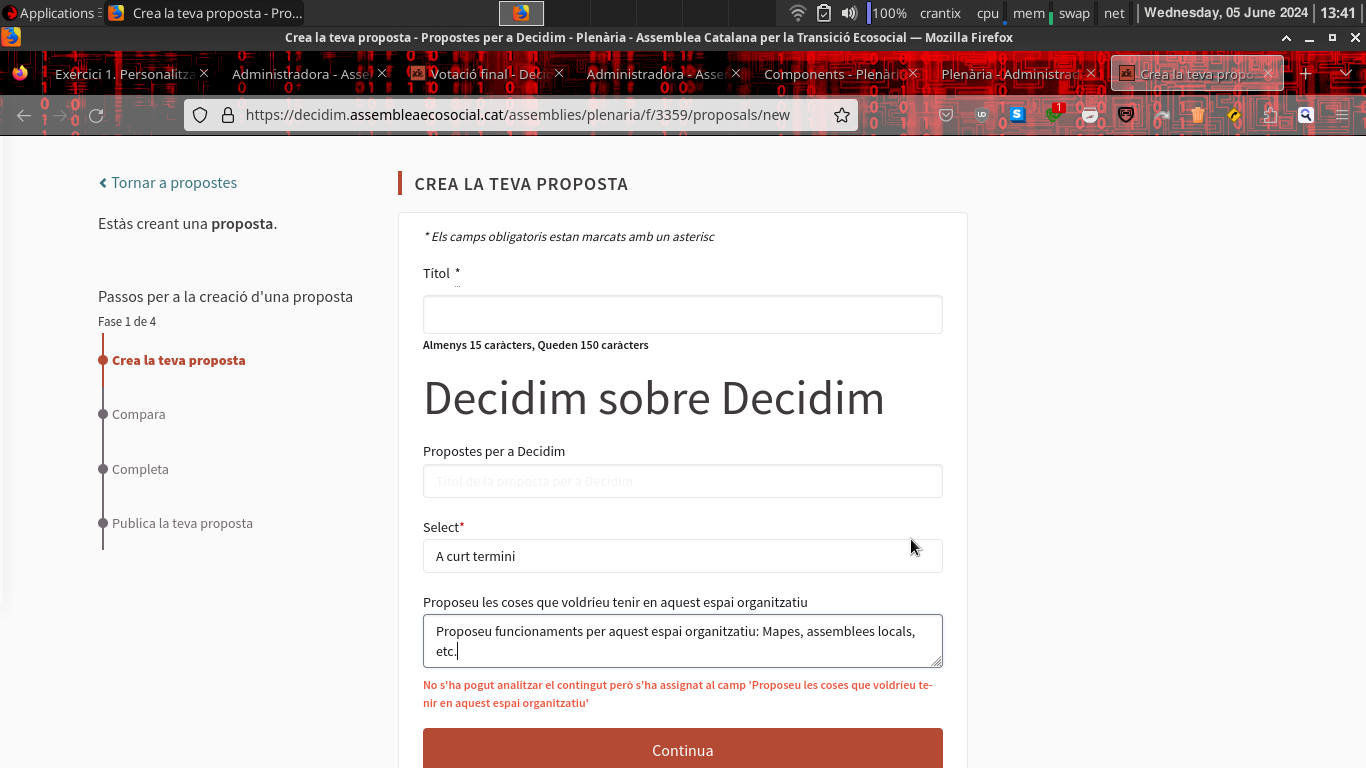Click the Firefox workspace thumbnail in top panel
This screenshot has height=768, width=1366.
[x=521, y=13]
